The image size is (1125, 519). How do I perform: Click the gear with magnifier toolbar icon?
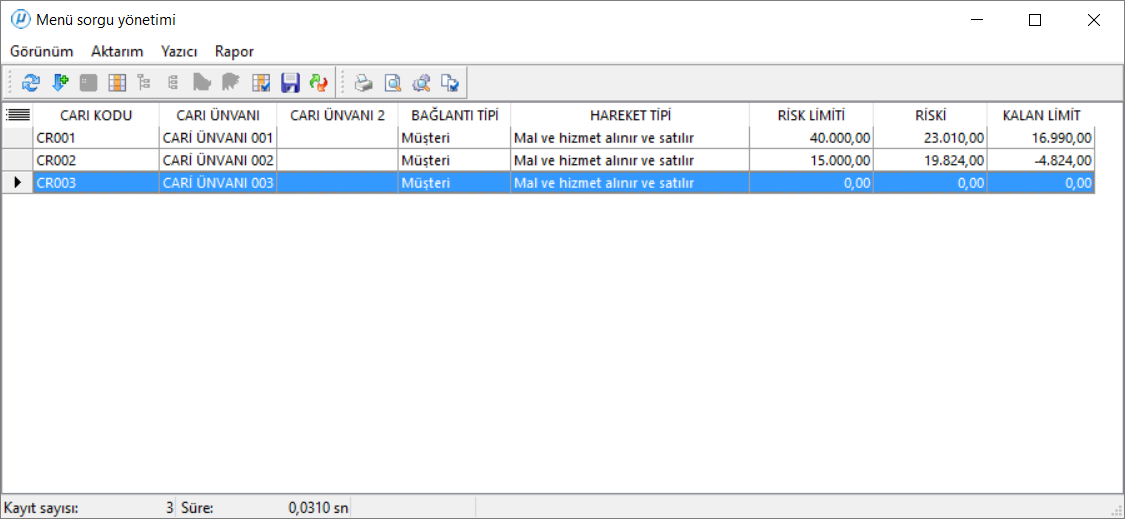click(x=422, y=83)
